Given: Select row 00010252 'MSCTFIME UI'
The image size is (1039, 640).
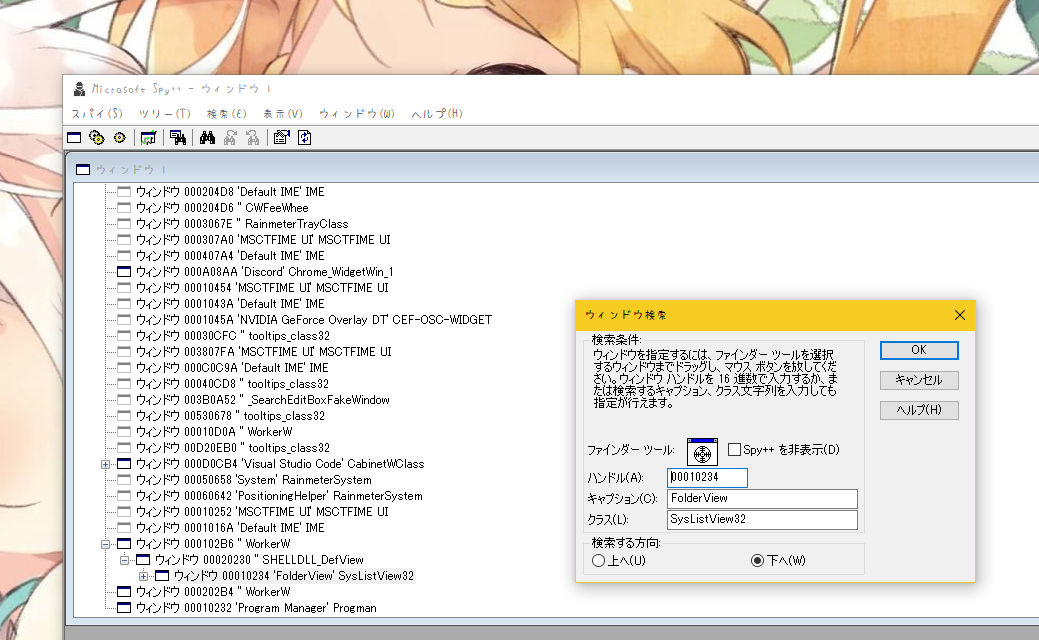Looking at the screenshot, I should click(262, 512).
